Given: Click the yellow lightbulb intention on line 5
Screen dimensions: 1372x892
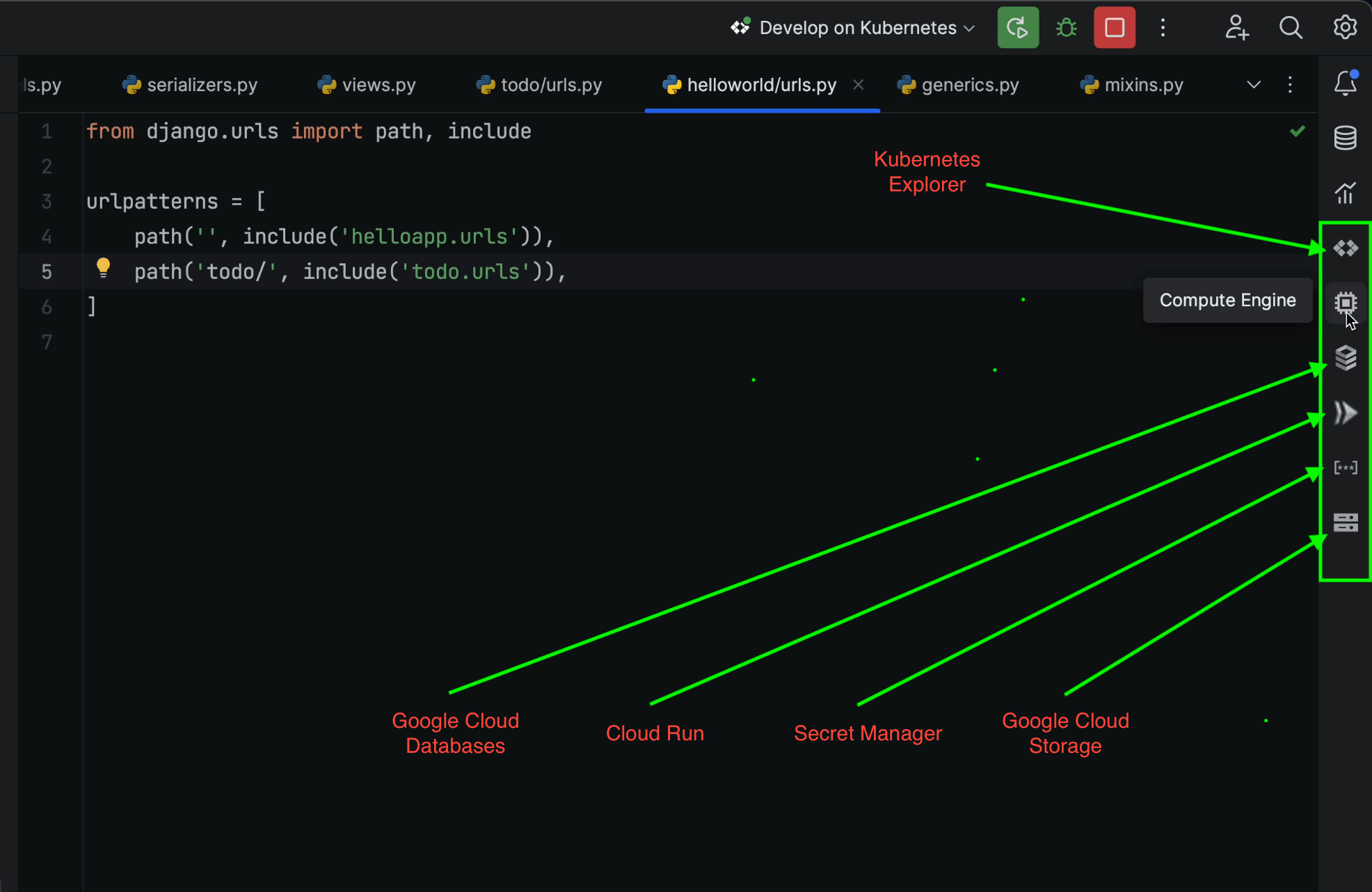Looking at the screenshot, I should pyautogui.click(x=103, y=268).
